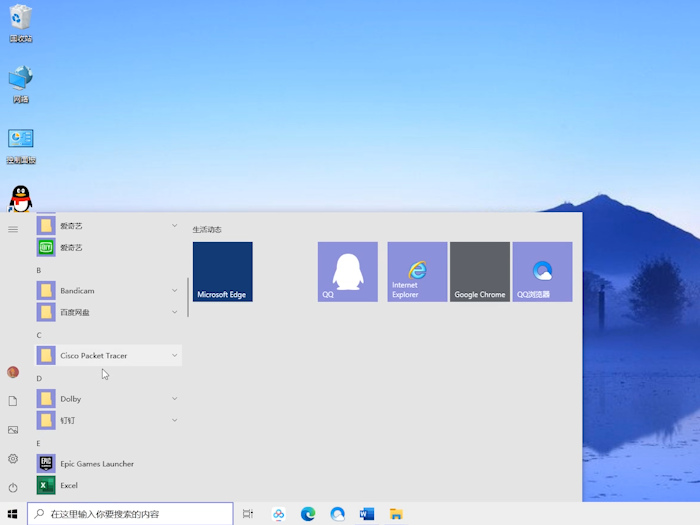Expand the Dolby folder chevron
The height and width of the screenshot is (525, 700).
tap(175, 398)
